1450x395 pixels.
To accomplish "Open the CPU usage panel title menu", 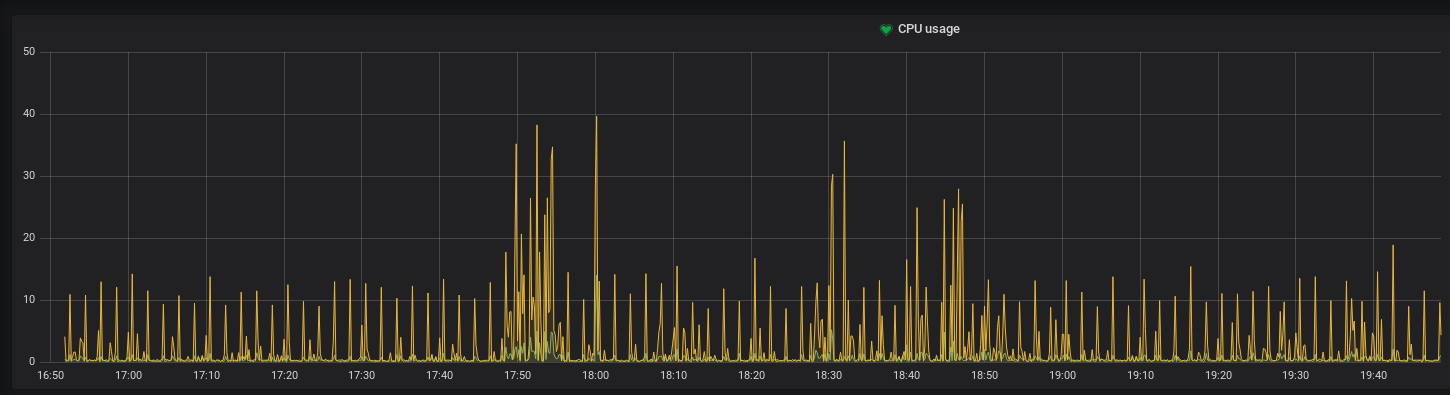I will 928,29.
